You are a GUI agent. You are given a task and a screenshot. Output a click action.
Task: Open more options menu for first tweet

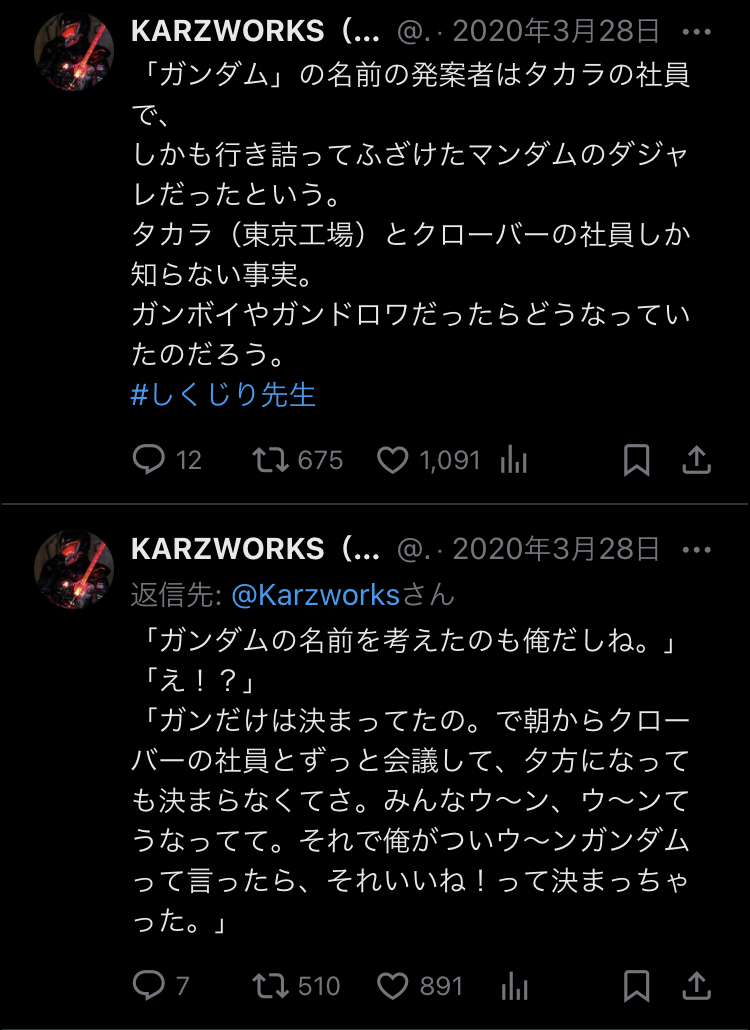click(x=697, y=32)
